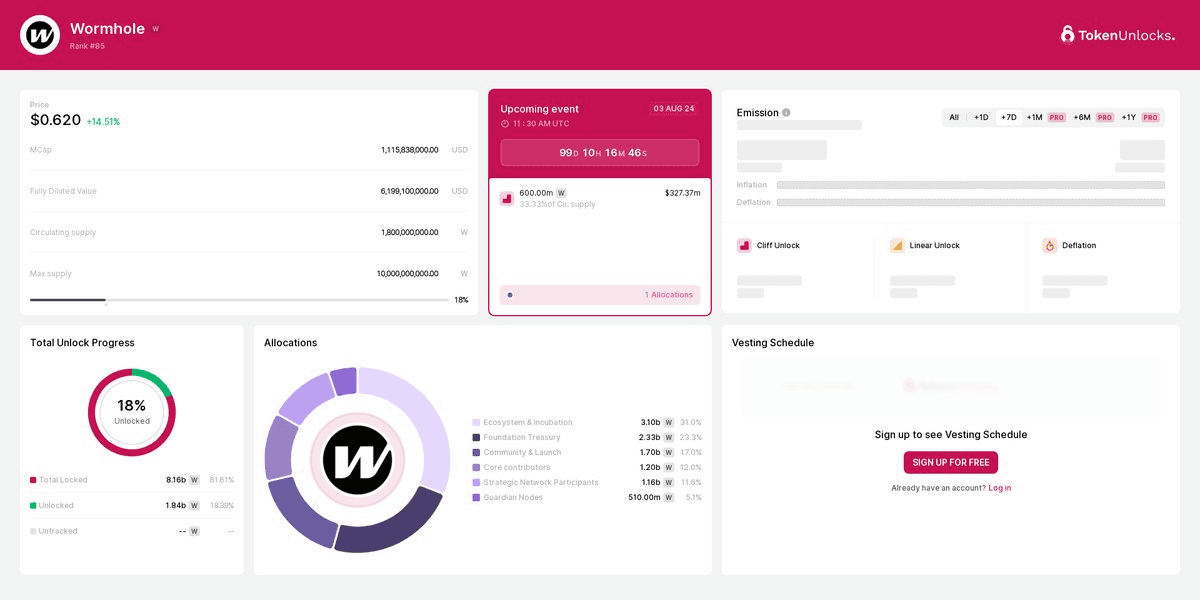Click the 03 AUG 24 date badge
Viewport: 1200px width, 600px height.
tap(674, 109)
